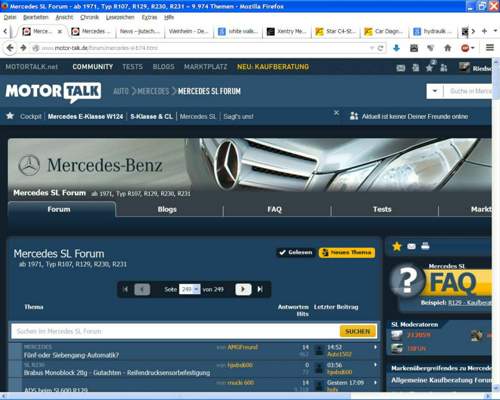Go to first page of thread list
Screen dimensions: 500x400
pyautogui.click(x=125, y=289)
